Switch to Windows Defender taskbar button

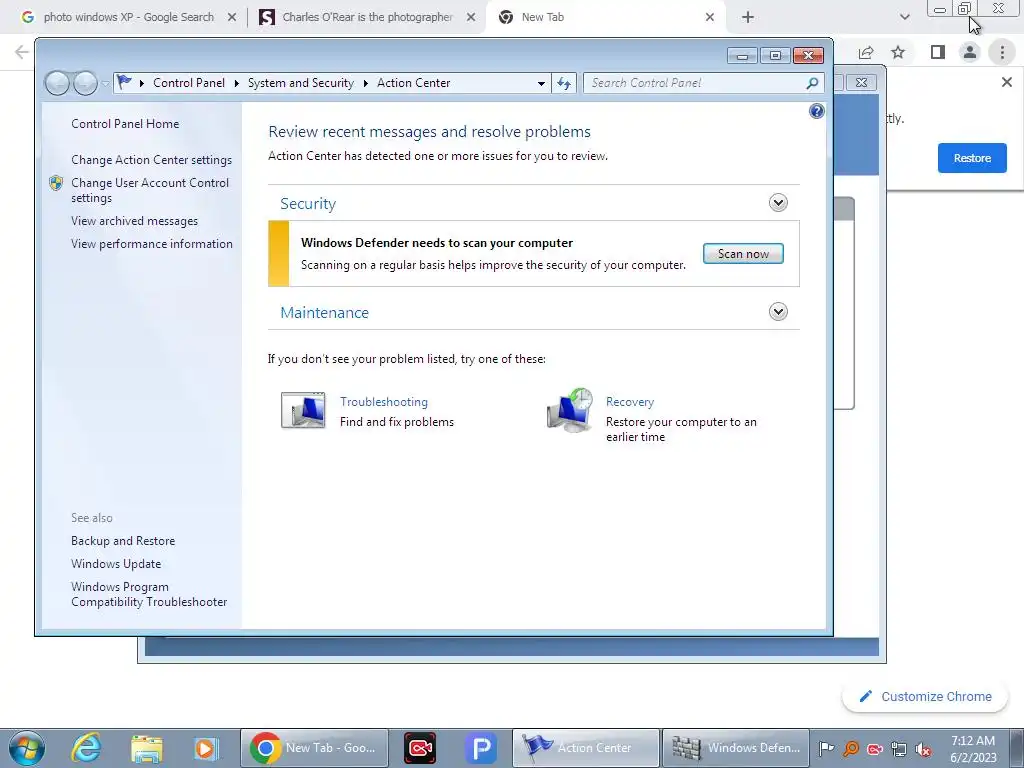click(x=735, y=748)
